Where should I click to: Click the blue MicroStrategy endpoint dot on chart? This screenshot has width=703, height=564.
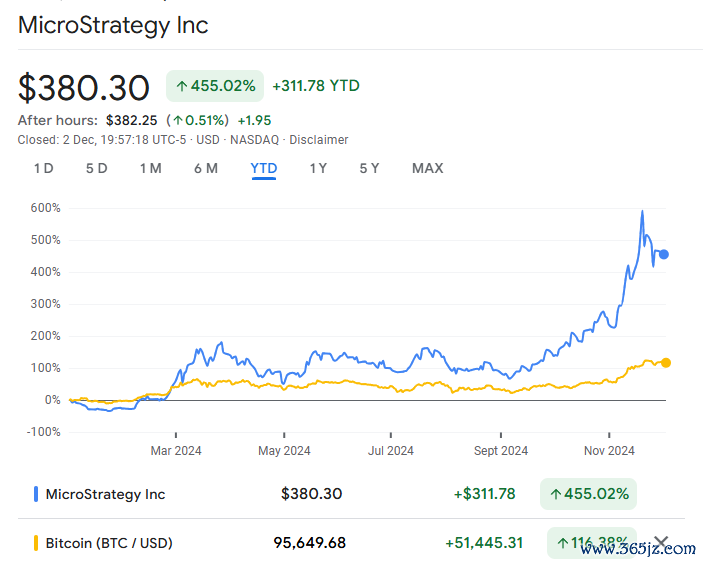tap(664, 254)
